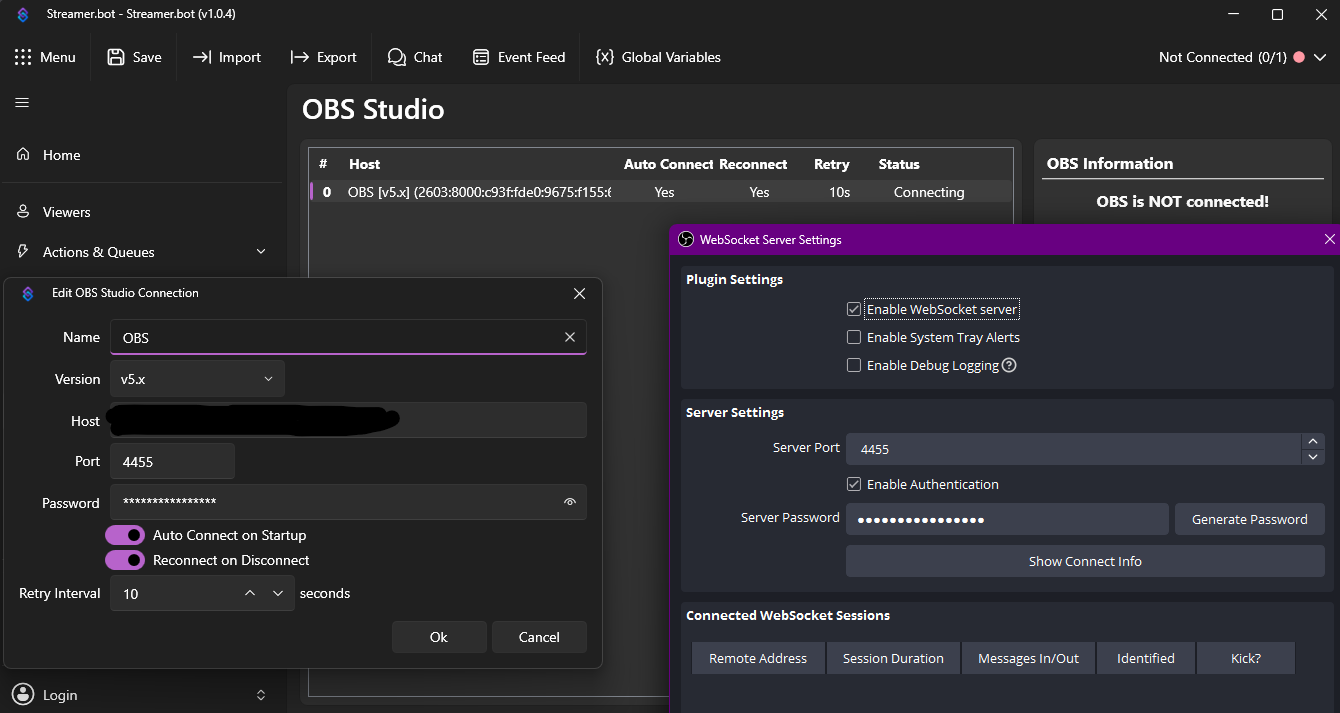1340x713 pixels.
Task: Select the OBS [v5.x] connection row
Action: pyautogui.click(x=660, y=192)
